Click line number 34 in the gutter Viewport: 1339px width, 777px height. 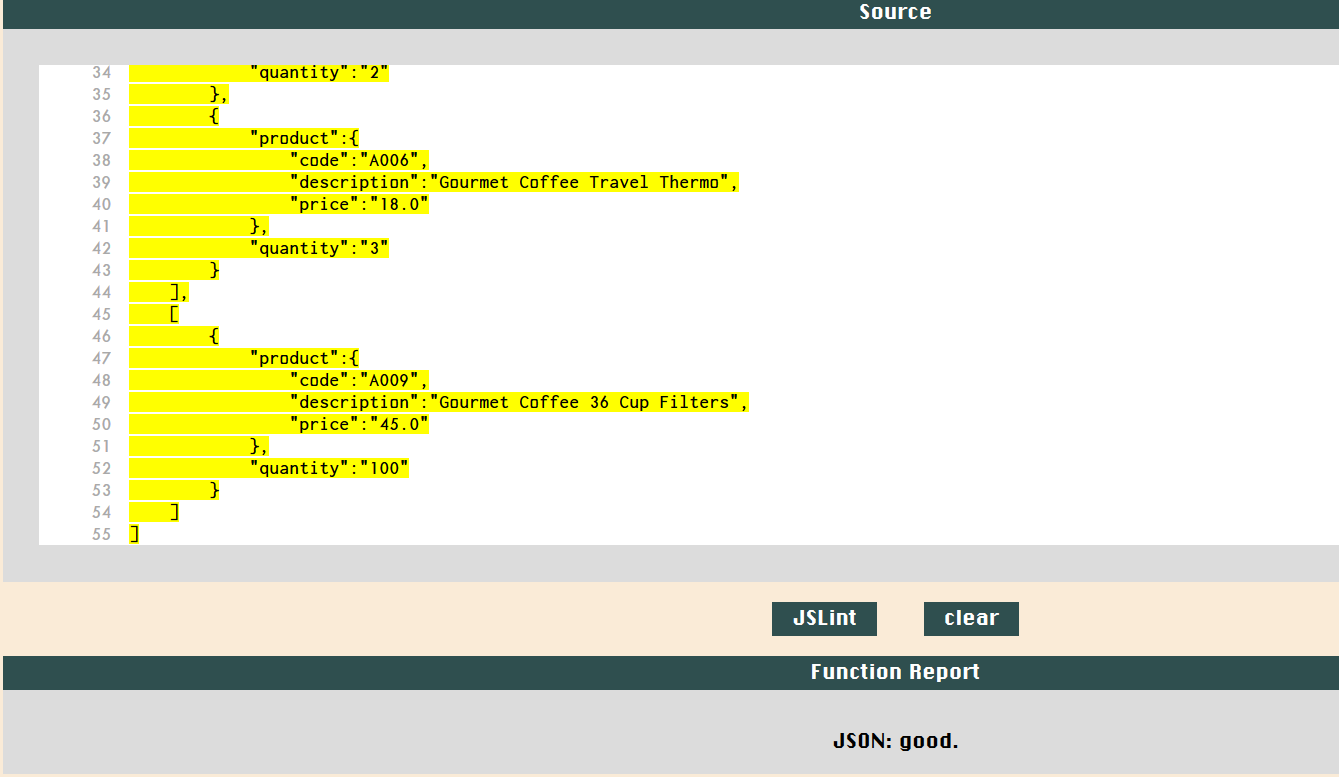101,73
